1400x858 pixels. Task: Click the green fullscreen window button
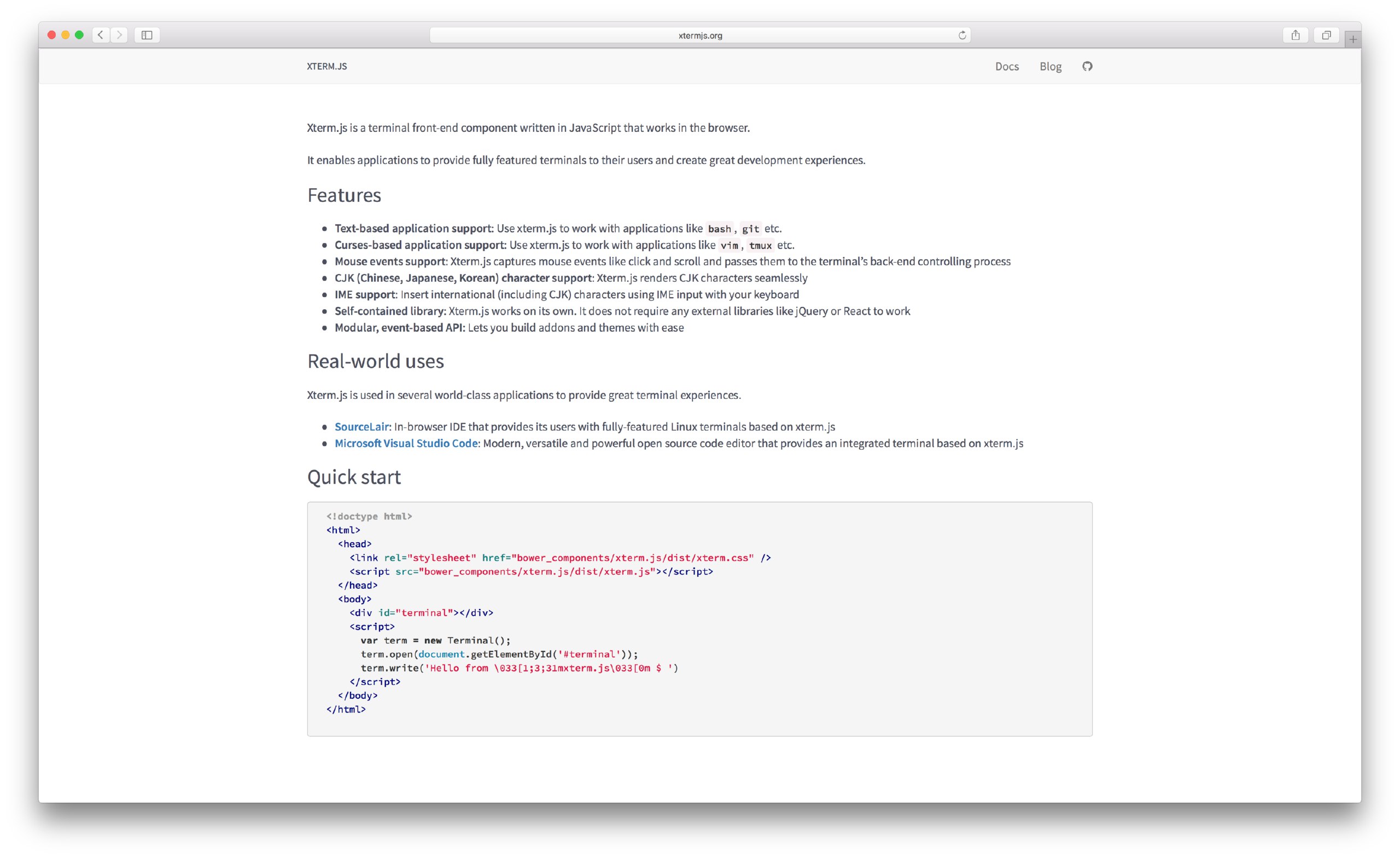pyautogui.click(x=79, y=34)
